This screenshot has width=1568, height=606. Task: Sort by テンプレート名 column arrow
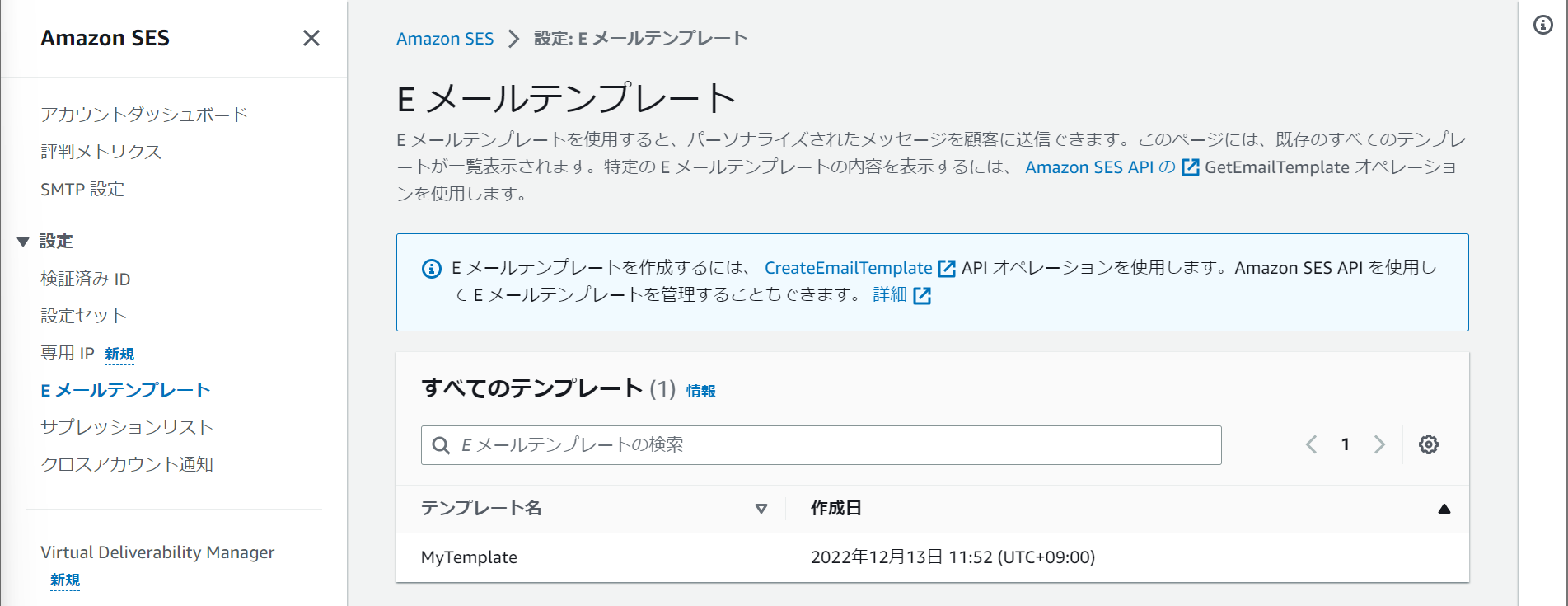coord(761,509)
